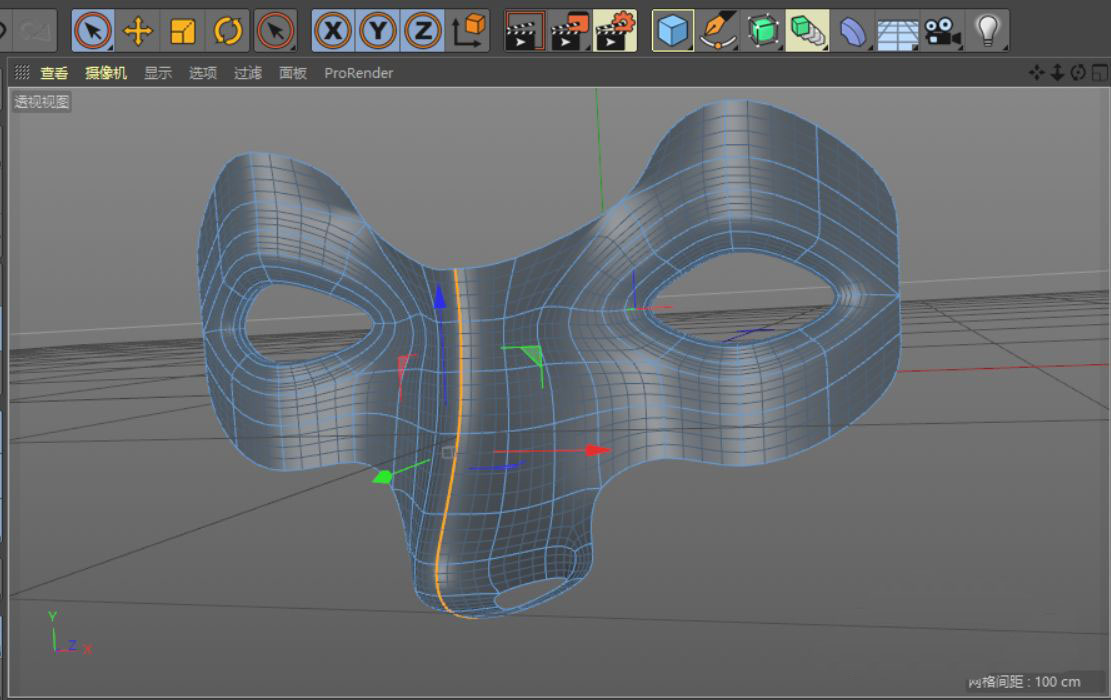
Task: Open the spline pen tool
Action: [x=718, y=32]
